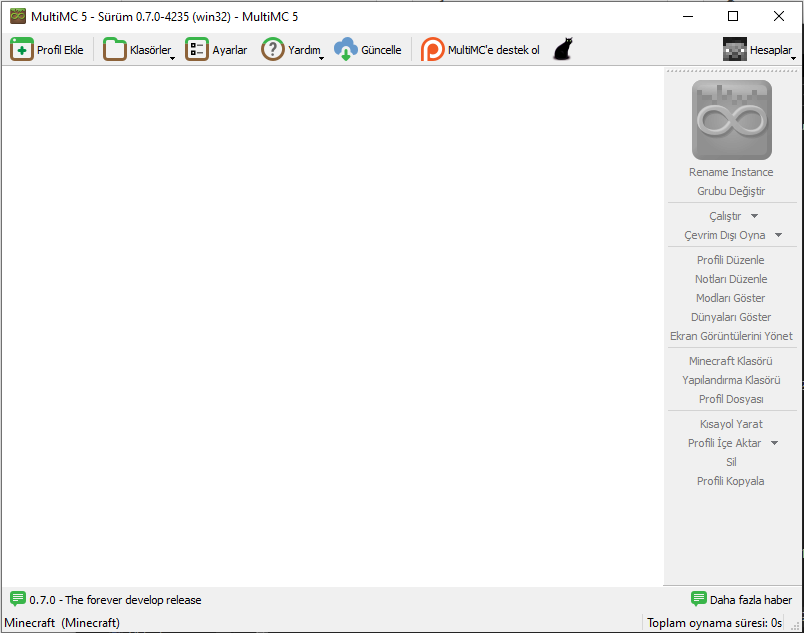
Task: Click the black cat icon
Action: pyautogui.click(x=563, y=50)
